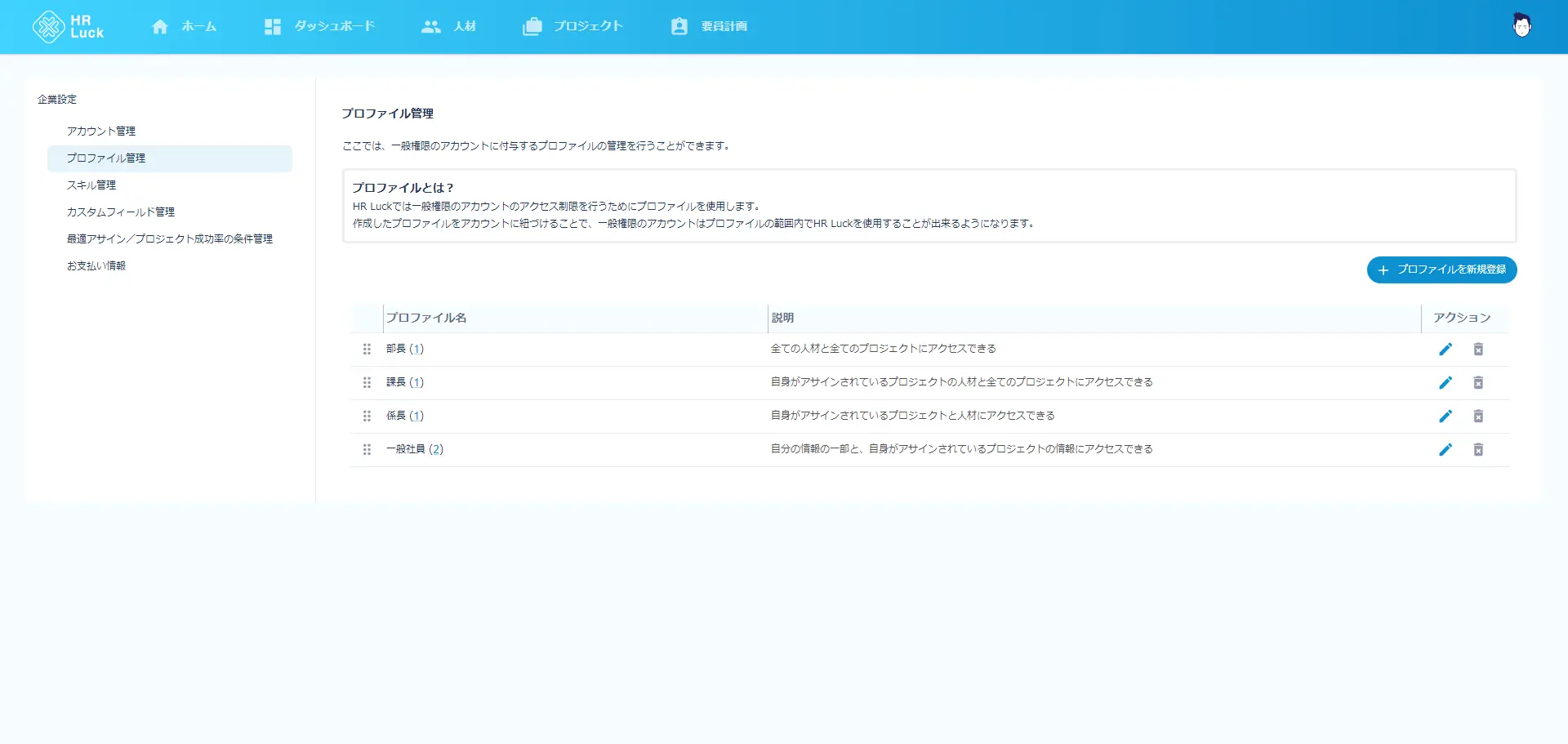This screenshot has height=744, width=1568.
Task: Select カスタムフィールド管理 in the sidebar
Action: tap(121, 212)
